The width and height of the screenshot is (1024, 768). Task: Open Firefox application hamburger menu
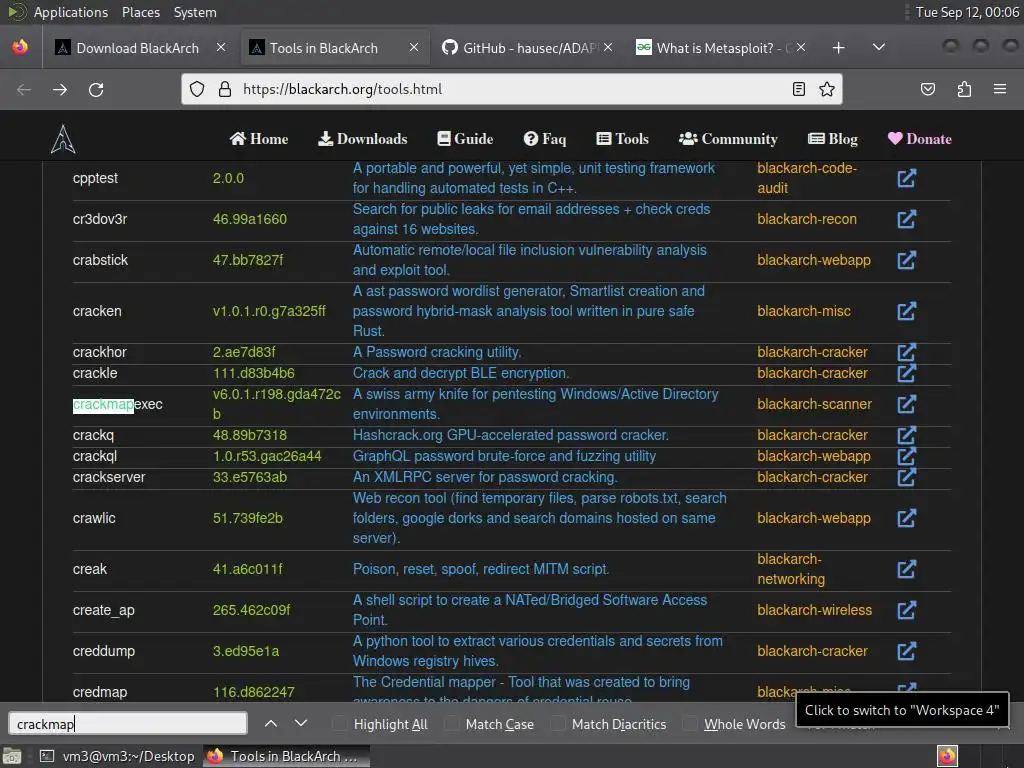pos(1000,89)
